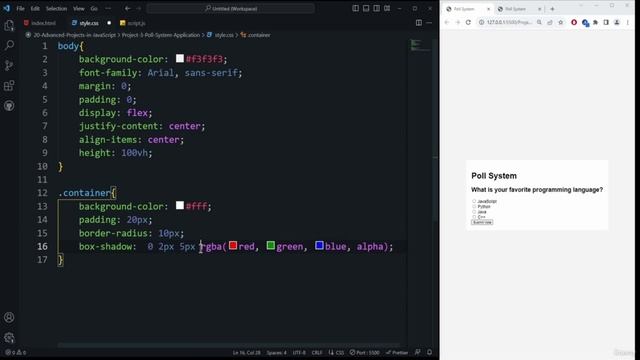Click the VS Code logo icon
Viewport: 640px width, 360px height.
[7, 8]
